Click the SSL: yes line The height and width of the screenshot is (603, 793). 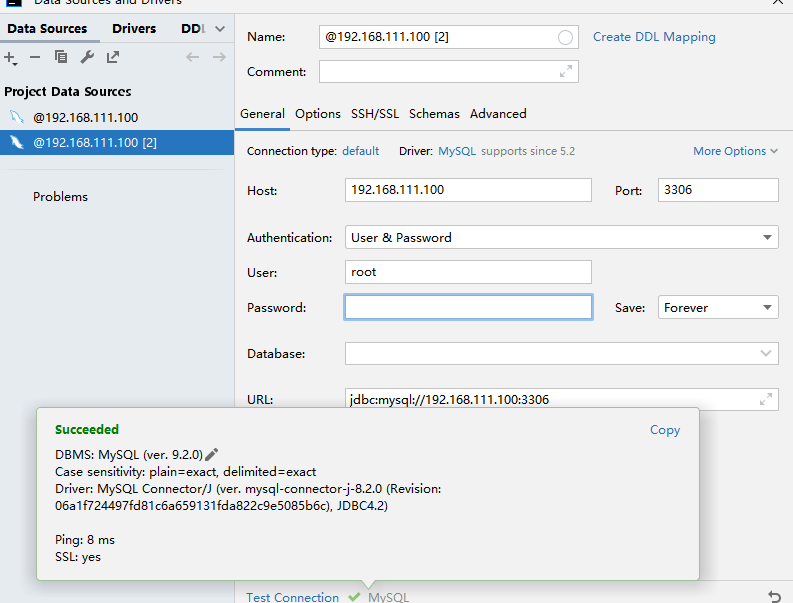coord(78,557)
